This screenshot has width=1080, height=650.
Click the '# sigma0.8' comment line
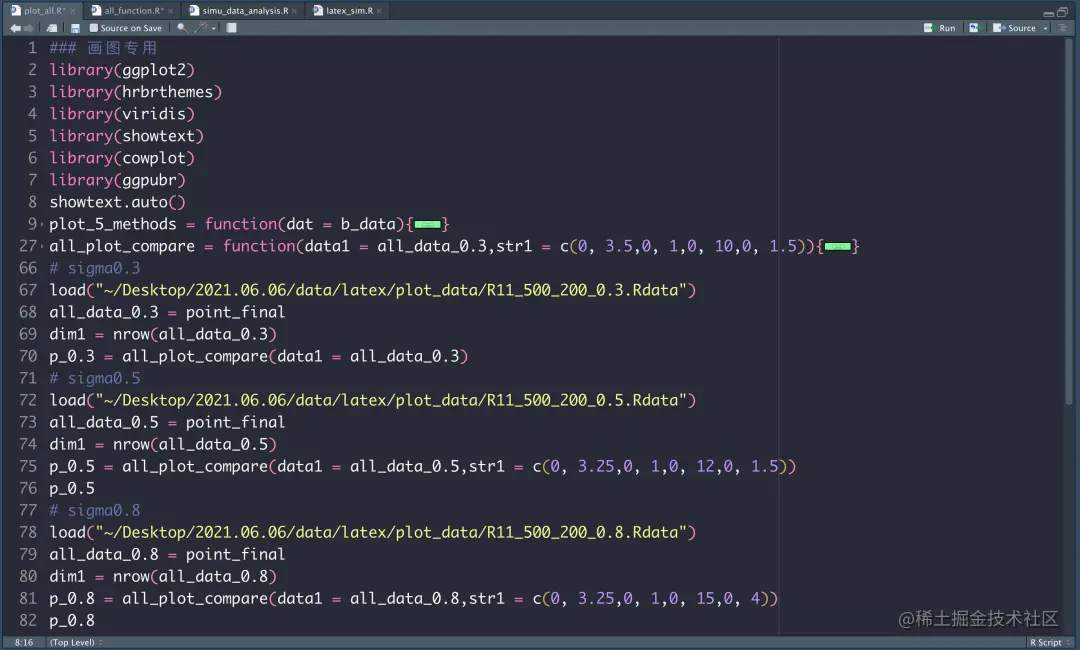coord(94,511)
